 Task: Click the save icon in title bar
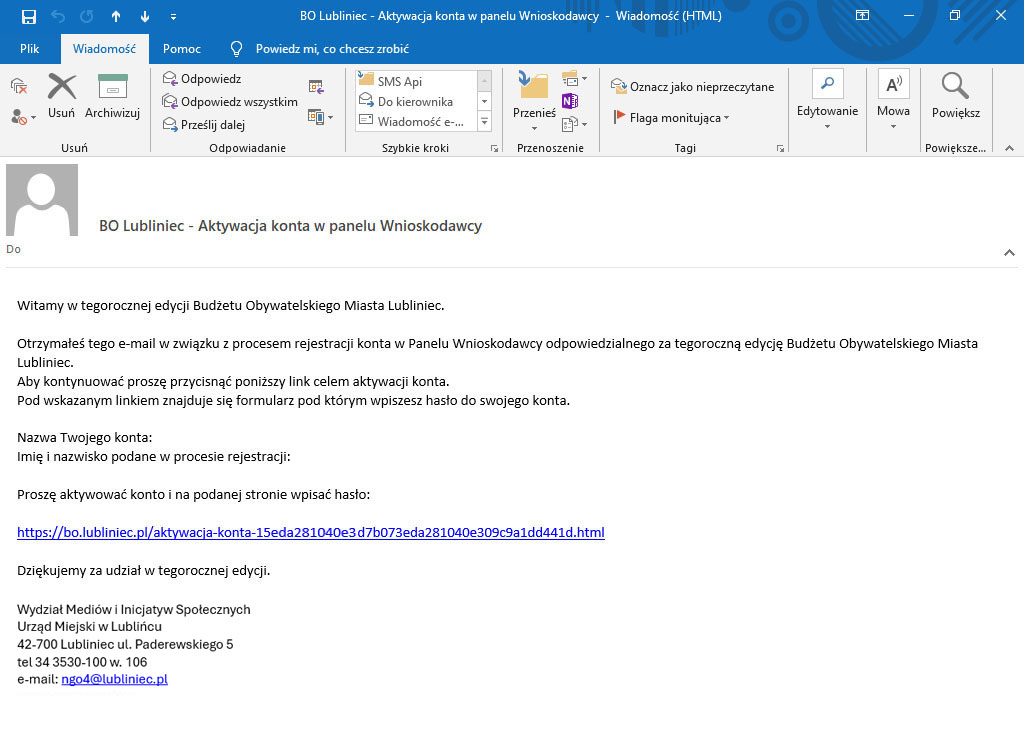pyautogui.click(x=29, y=17)
